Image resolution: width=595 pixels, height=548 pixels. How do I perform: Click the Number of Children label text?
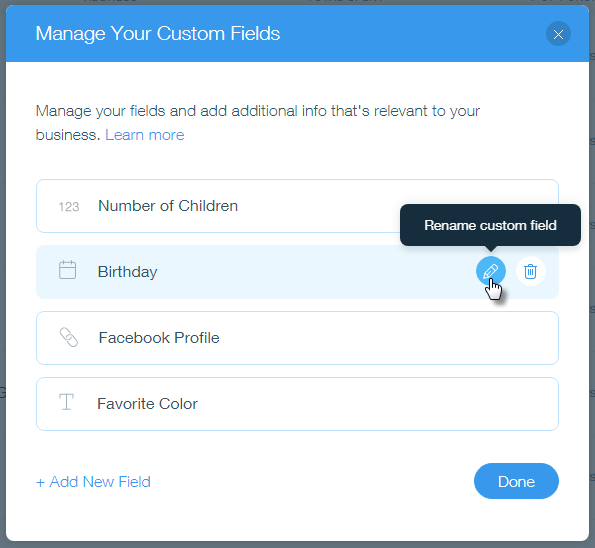168,206
